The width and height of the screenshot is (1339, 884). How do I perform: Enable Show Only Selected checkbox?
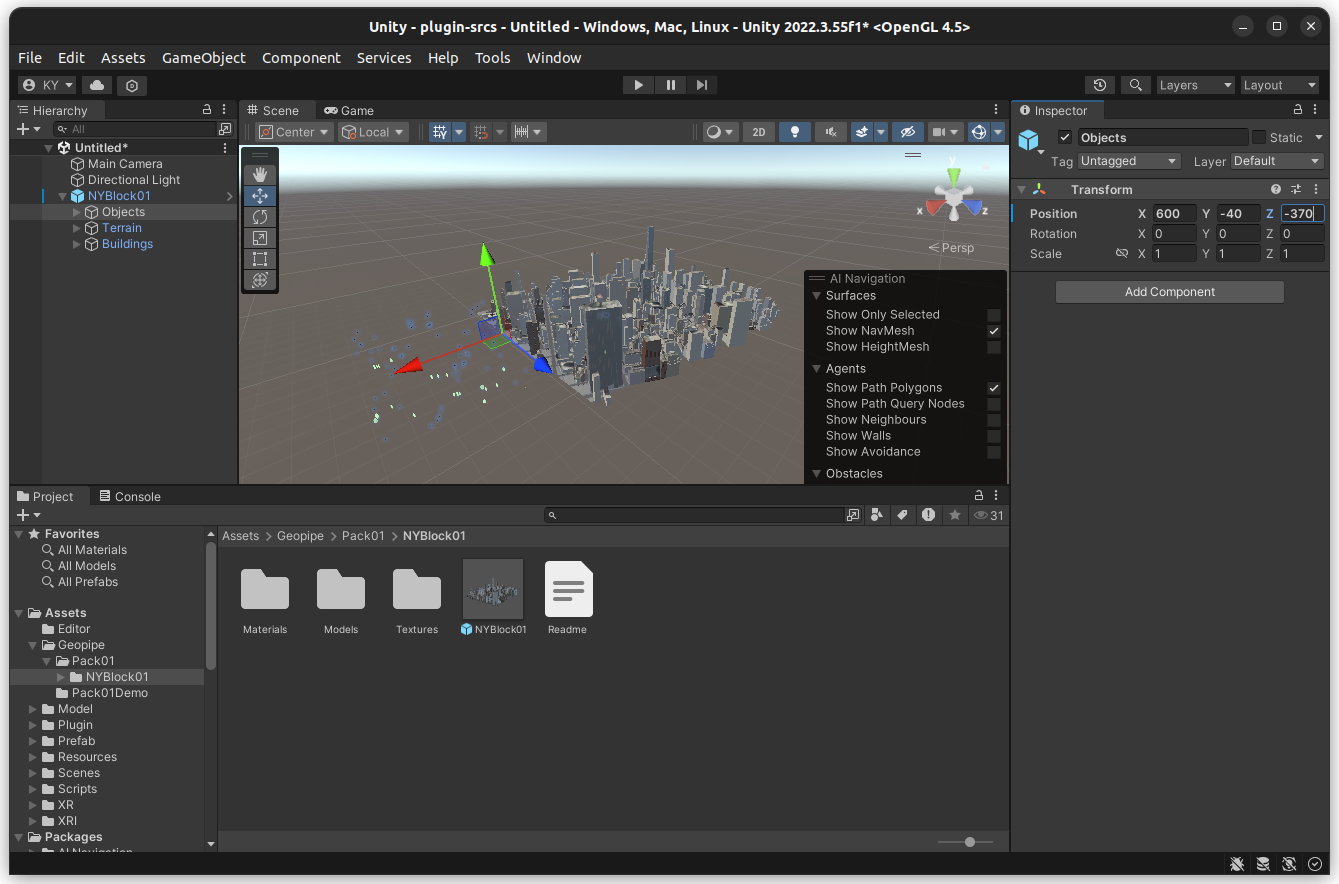click(993, 315)
